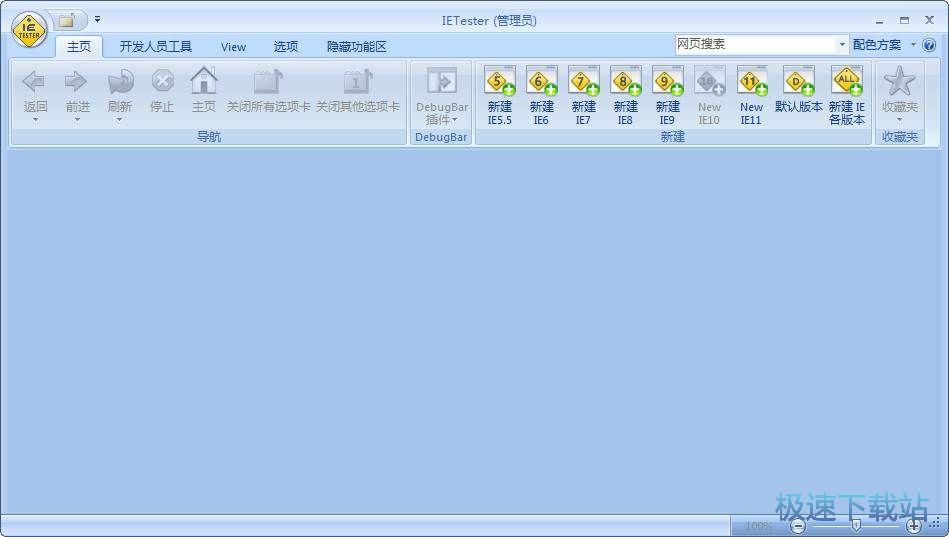Image resolution: width=949 pixels, height=537 pixels.
Task: Select the View ribbon tab
Action: pos(233,47)
